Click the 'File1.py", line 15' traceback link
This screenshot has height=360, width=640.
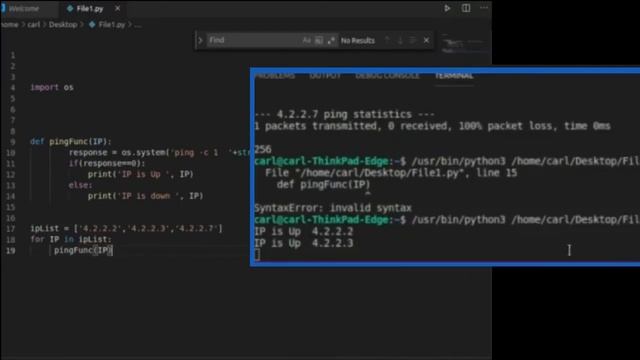tap(391, 173)
